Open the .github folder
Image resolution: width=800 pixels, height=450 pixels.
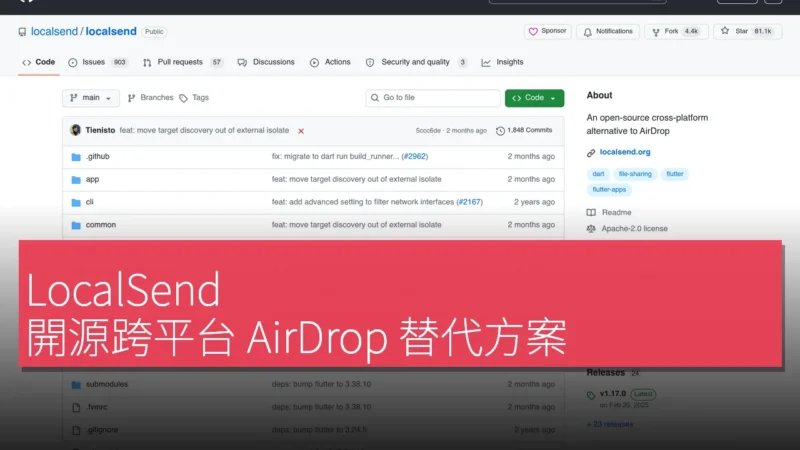pos(97,157)
